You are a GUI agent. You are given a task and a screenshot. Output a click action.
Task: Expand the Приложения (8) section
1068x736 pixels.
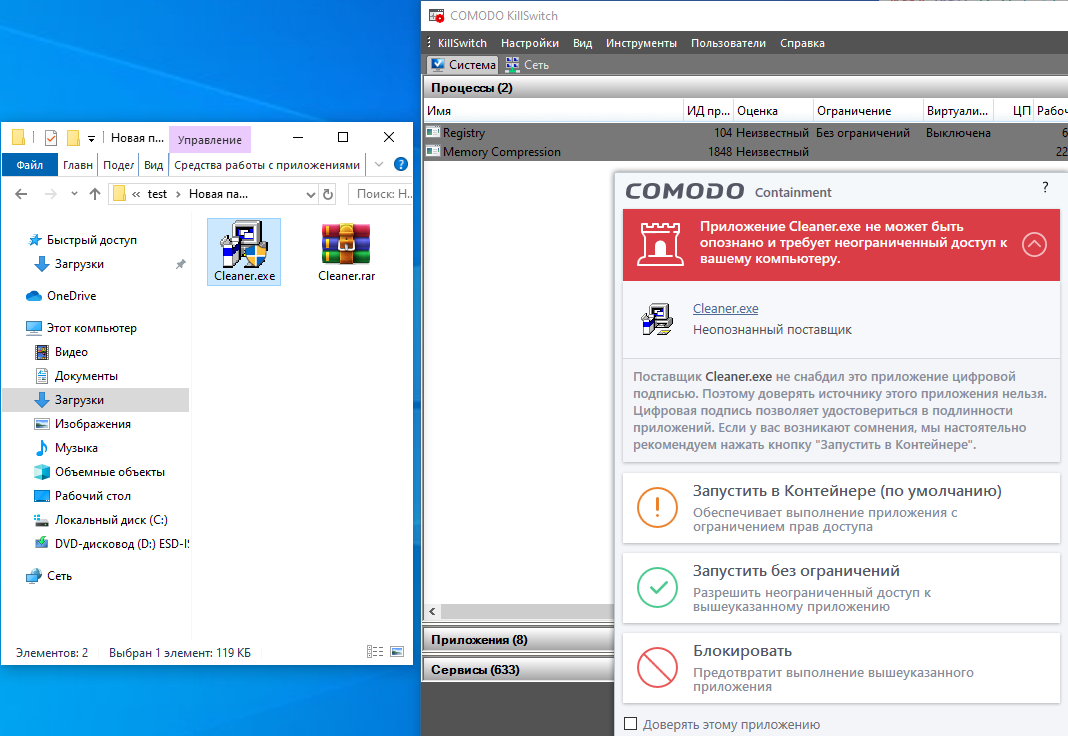click(518, 639)
